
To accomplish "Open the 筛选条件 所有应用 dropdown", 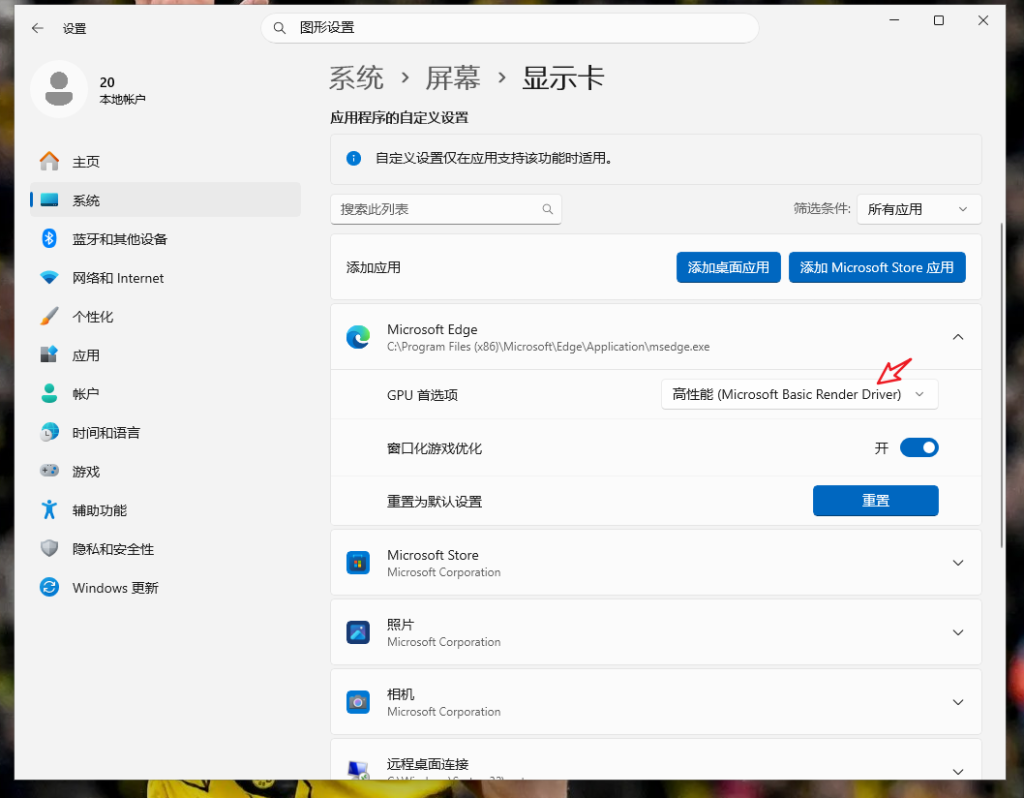I will tap(919, 209).
